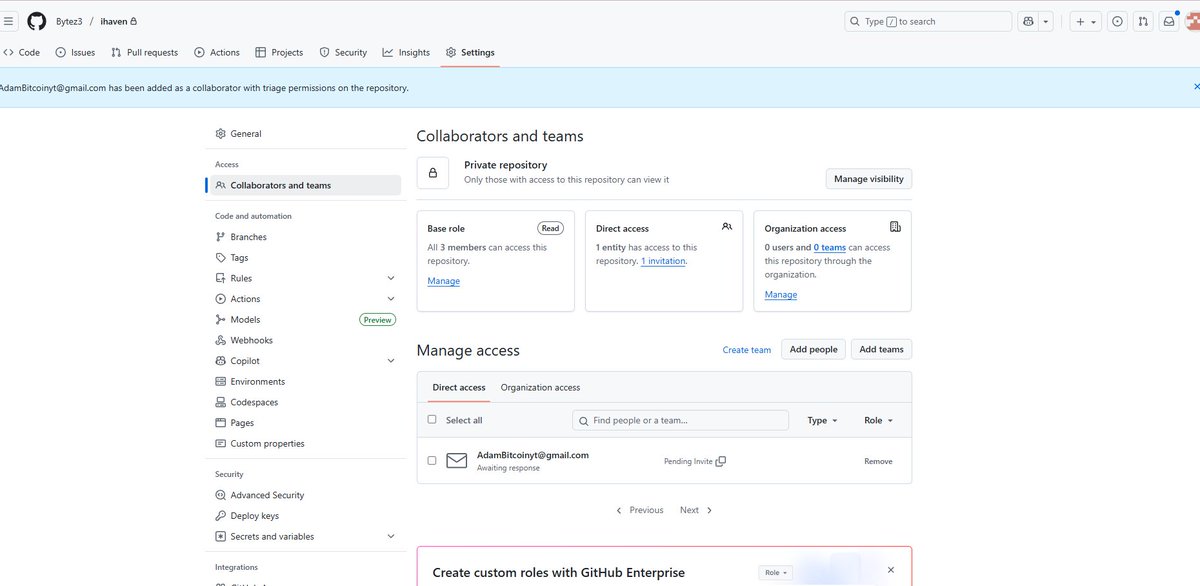1200x586 pixels.
Task: Expand Secrets and variables chevron
Action: (x=390, y=536)
